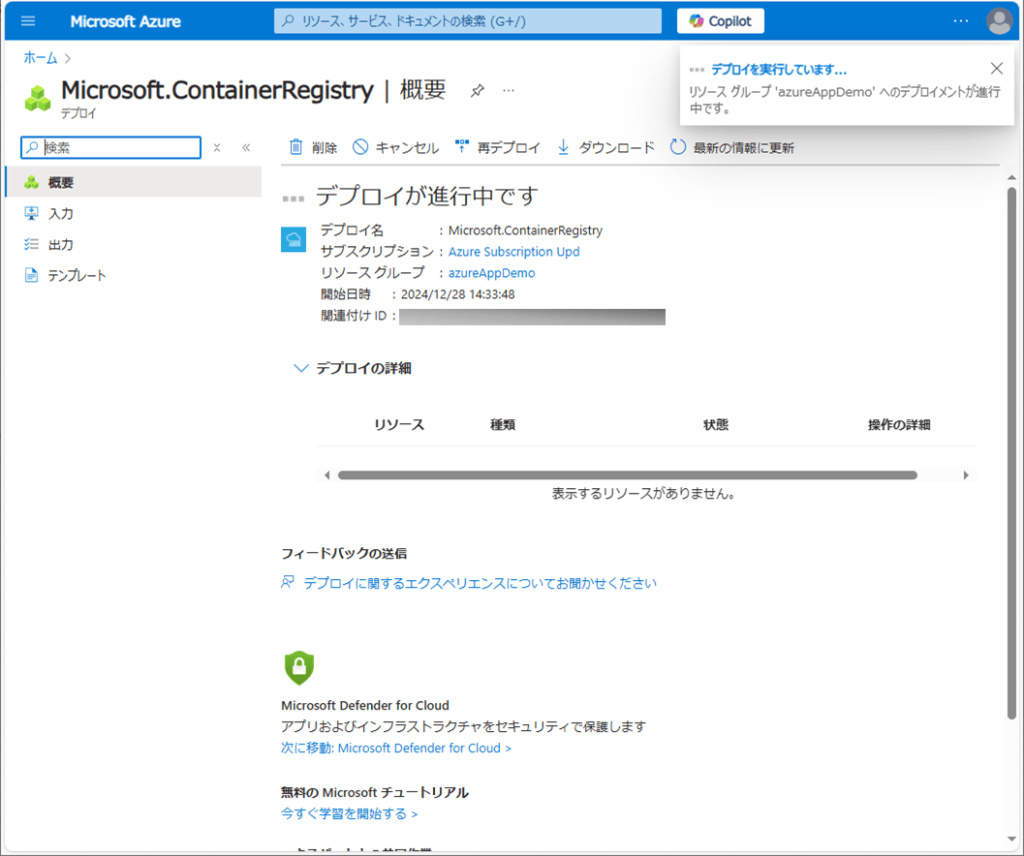Screen dimensions: 1024x856
Task: Click 再デプロイ in the toolbar
Action: 497,148
